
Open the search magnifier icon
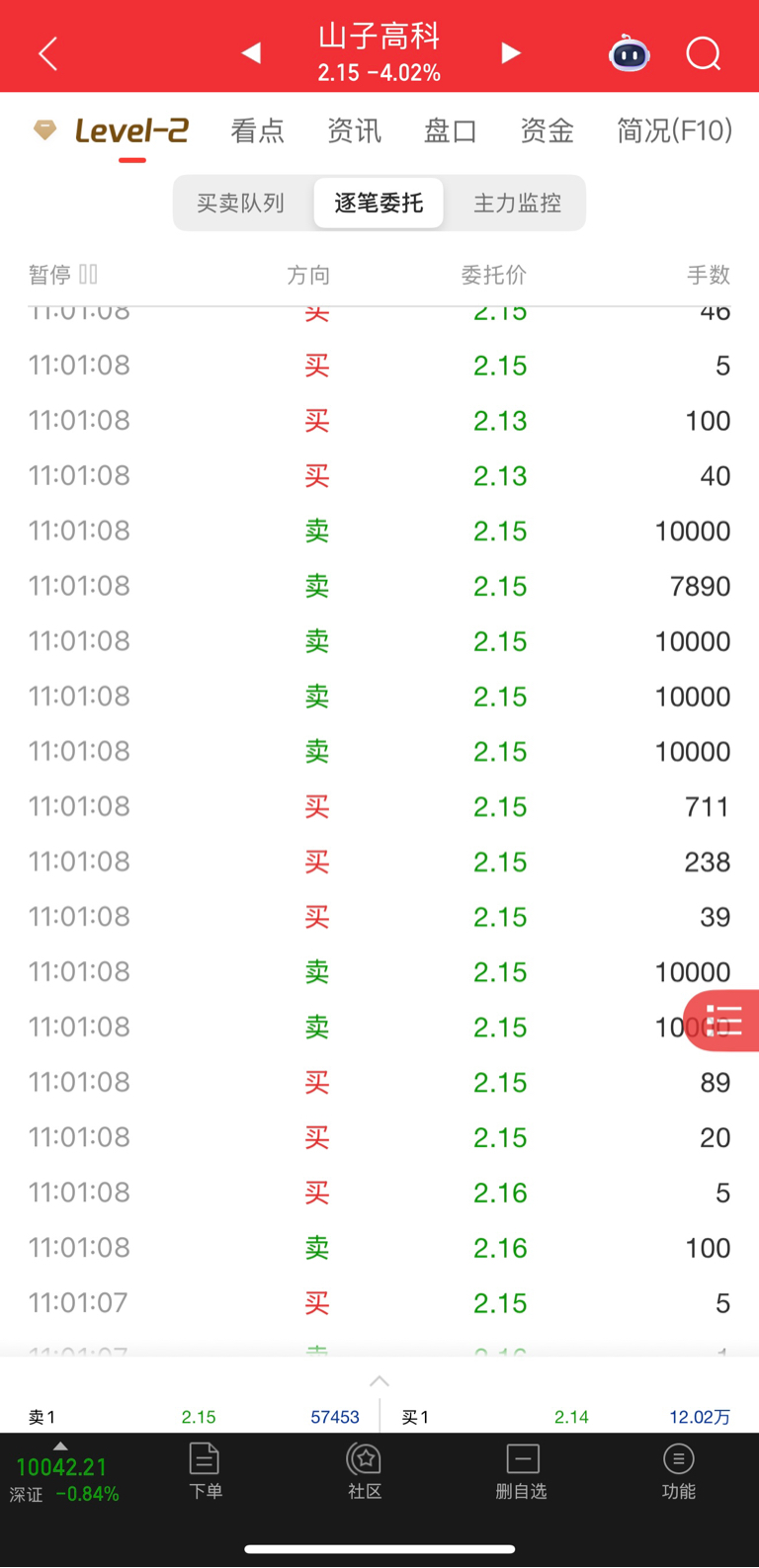pos(704,53)
